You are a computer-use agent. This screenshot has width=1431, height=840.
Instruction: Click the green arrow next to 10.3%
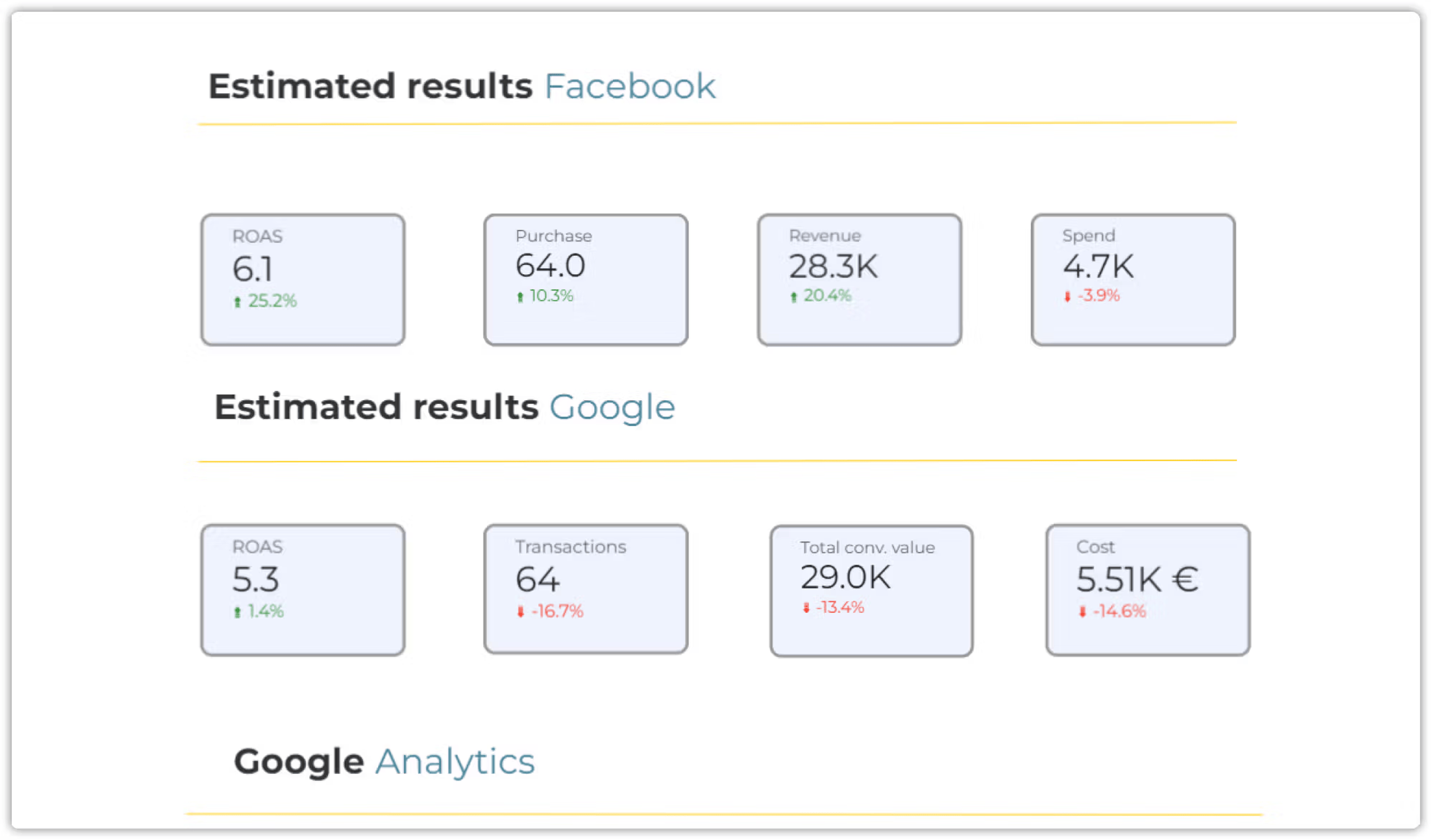click(520, 297)
